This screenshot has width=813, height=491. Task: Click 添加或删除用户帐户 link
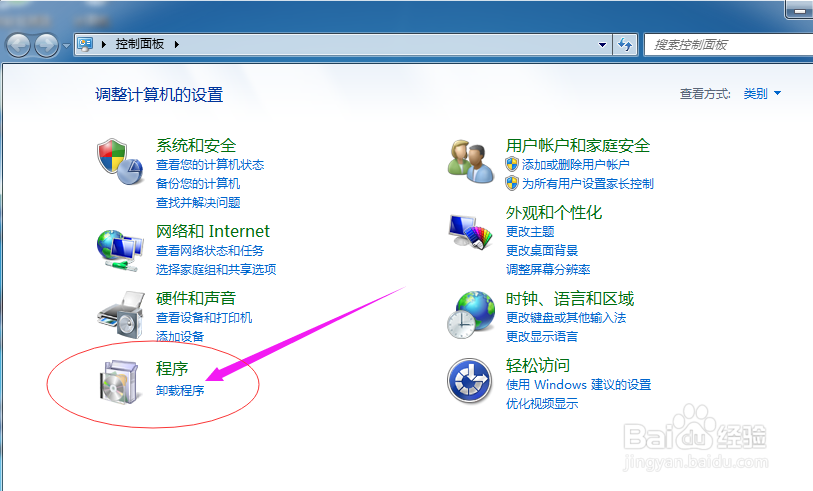tap(576, 165)
